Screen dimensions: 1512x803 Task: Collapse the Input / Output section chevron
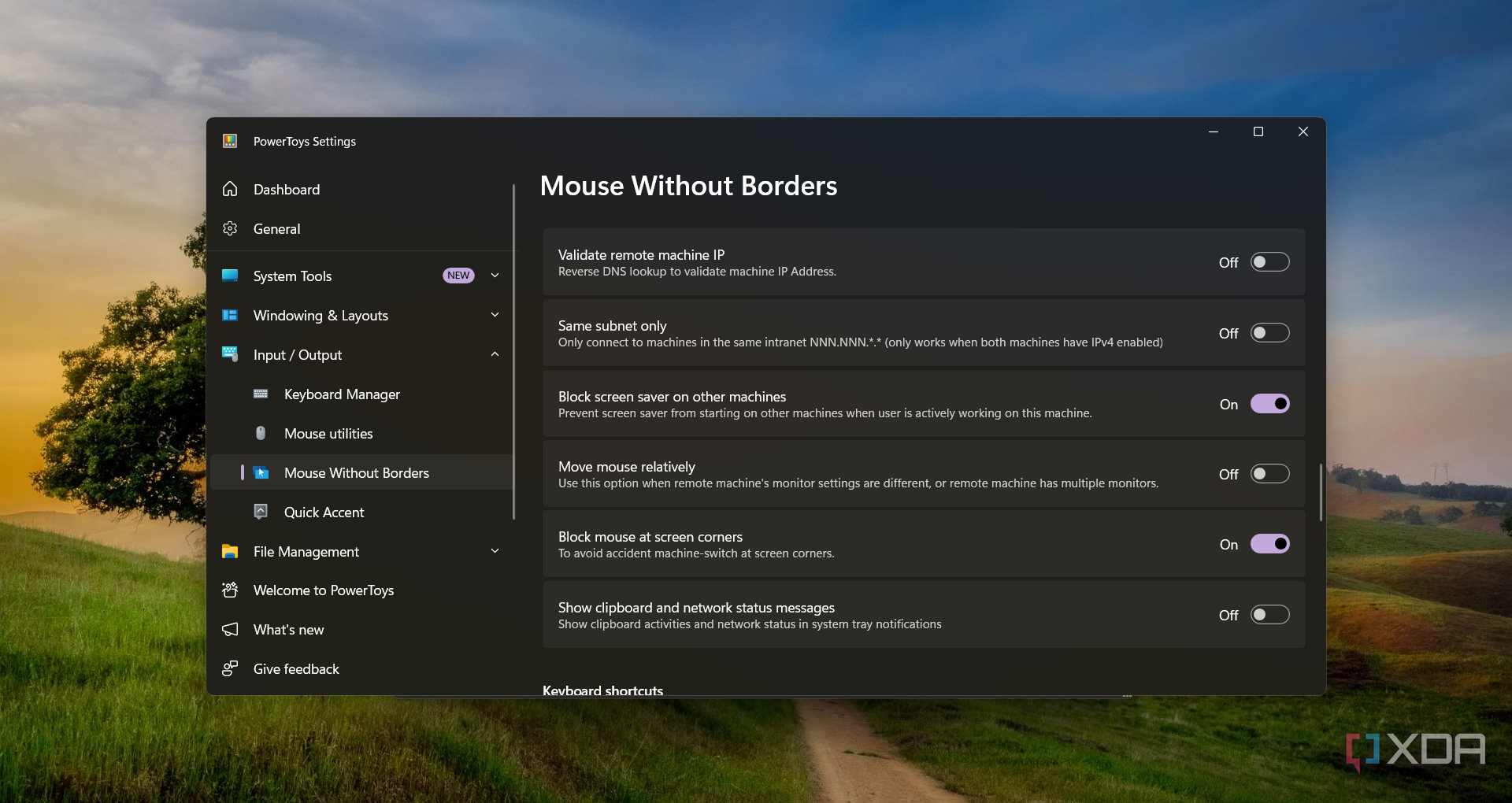(495, 354)
